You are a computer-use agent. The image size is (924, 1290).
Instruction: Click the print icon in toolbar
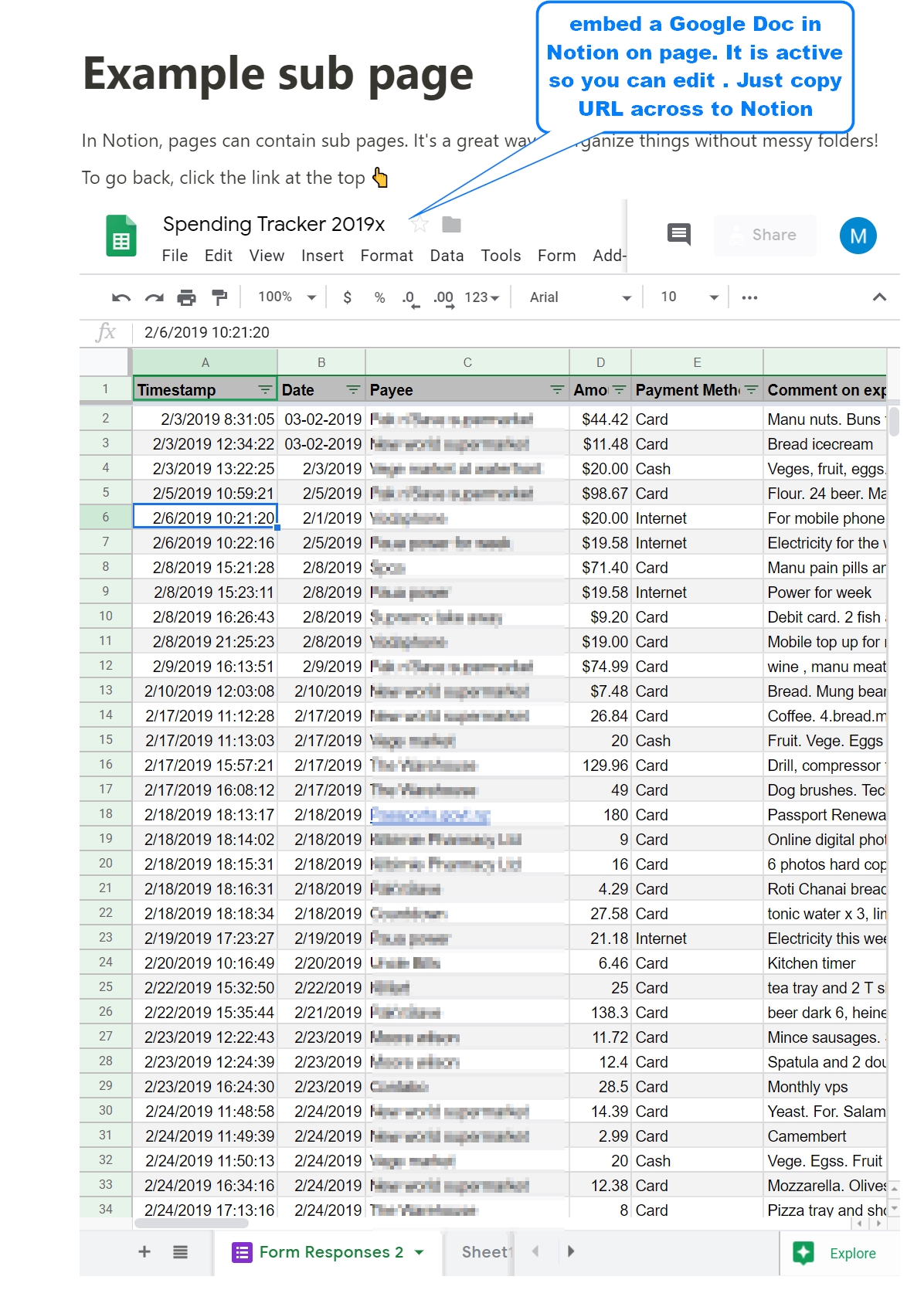click(186, 298)
